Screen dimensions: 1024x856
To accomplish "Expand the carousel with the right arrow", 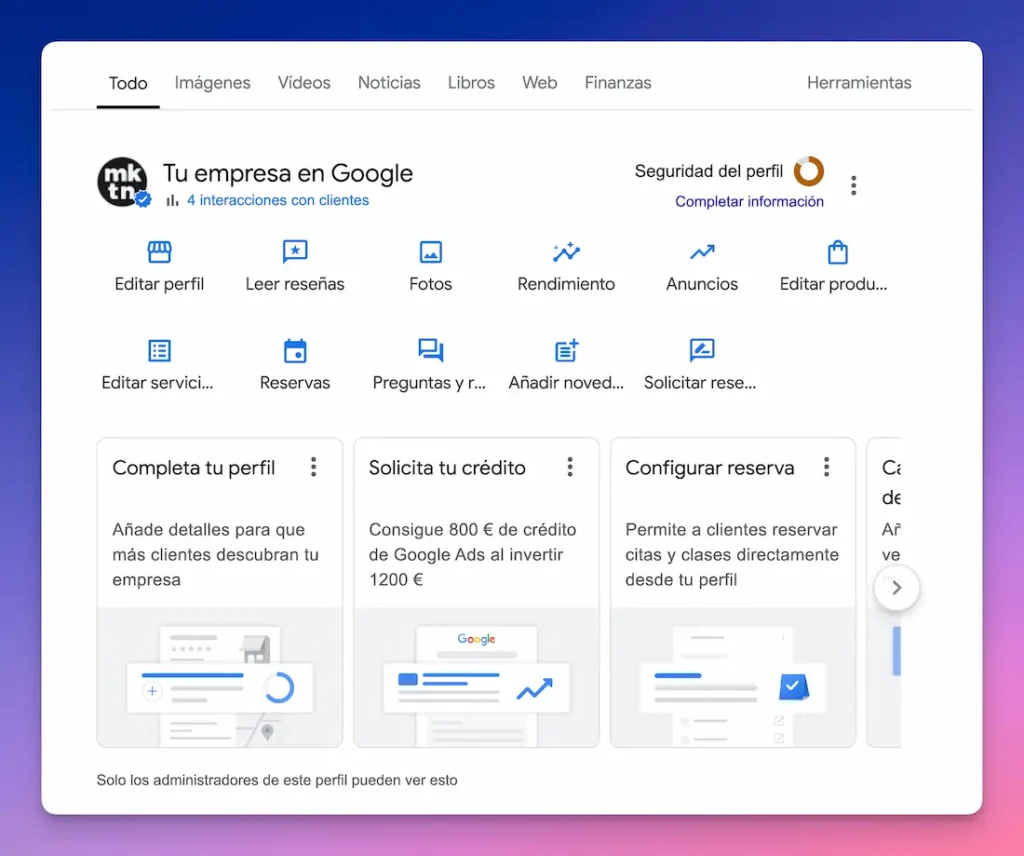I will pyautogui.click(x=896, y=588).
